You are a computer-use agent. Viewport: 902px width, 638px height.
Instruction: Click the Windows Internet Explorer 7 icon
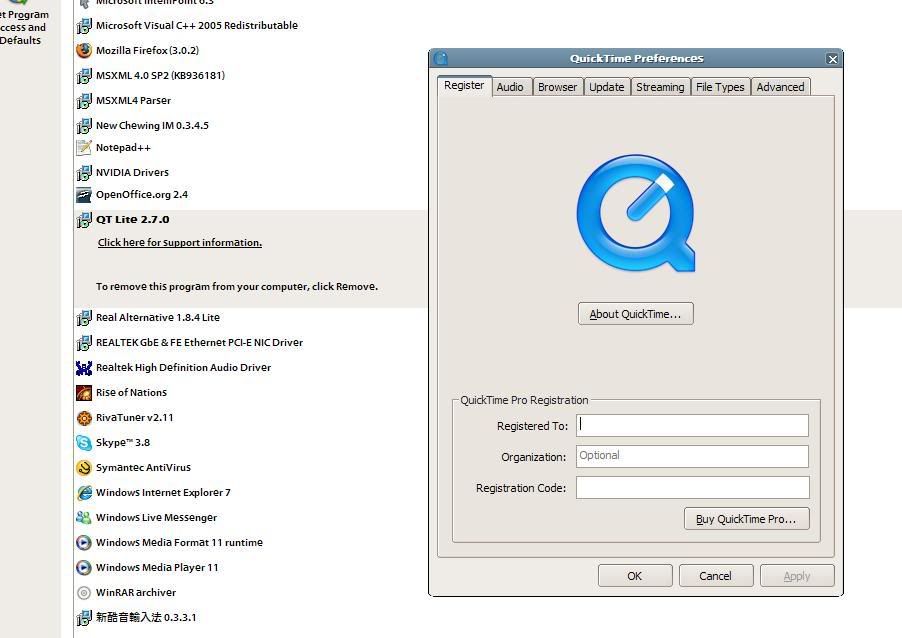(84, 492)
